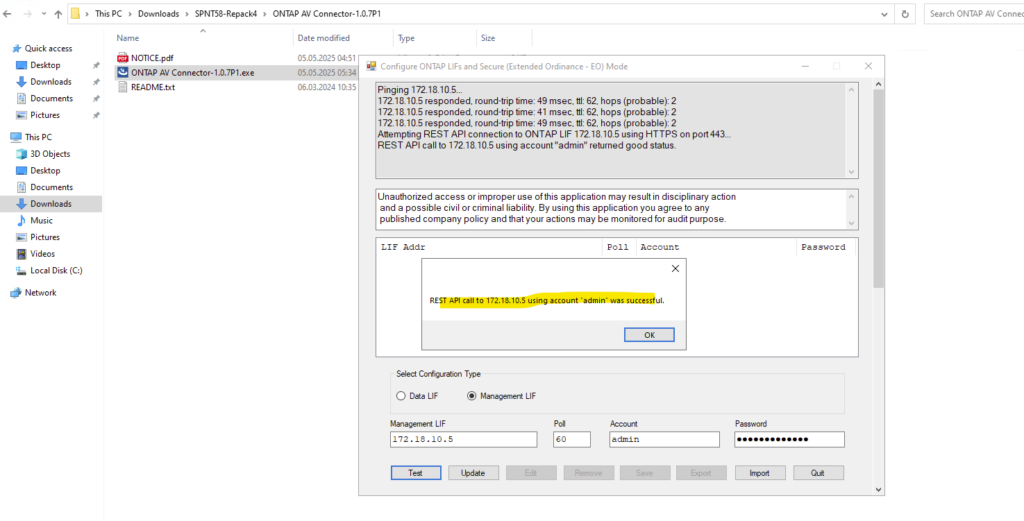Click the Music folder icon
The width and height of the screenshot is (1024, 521).
22,220
